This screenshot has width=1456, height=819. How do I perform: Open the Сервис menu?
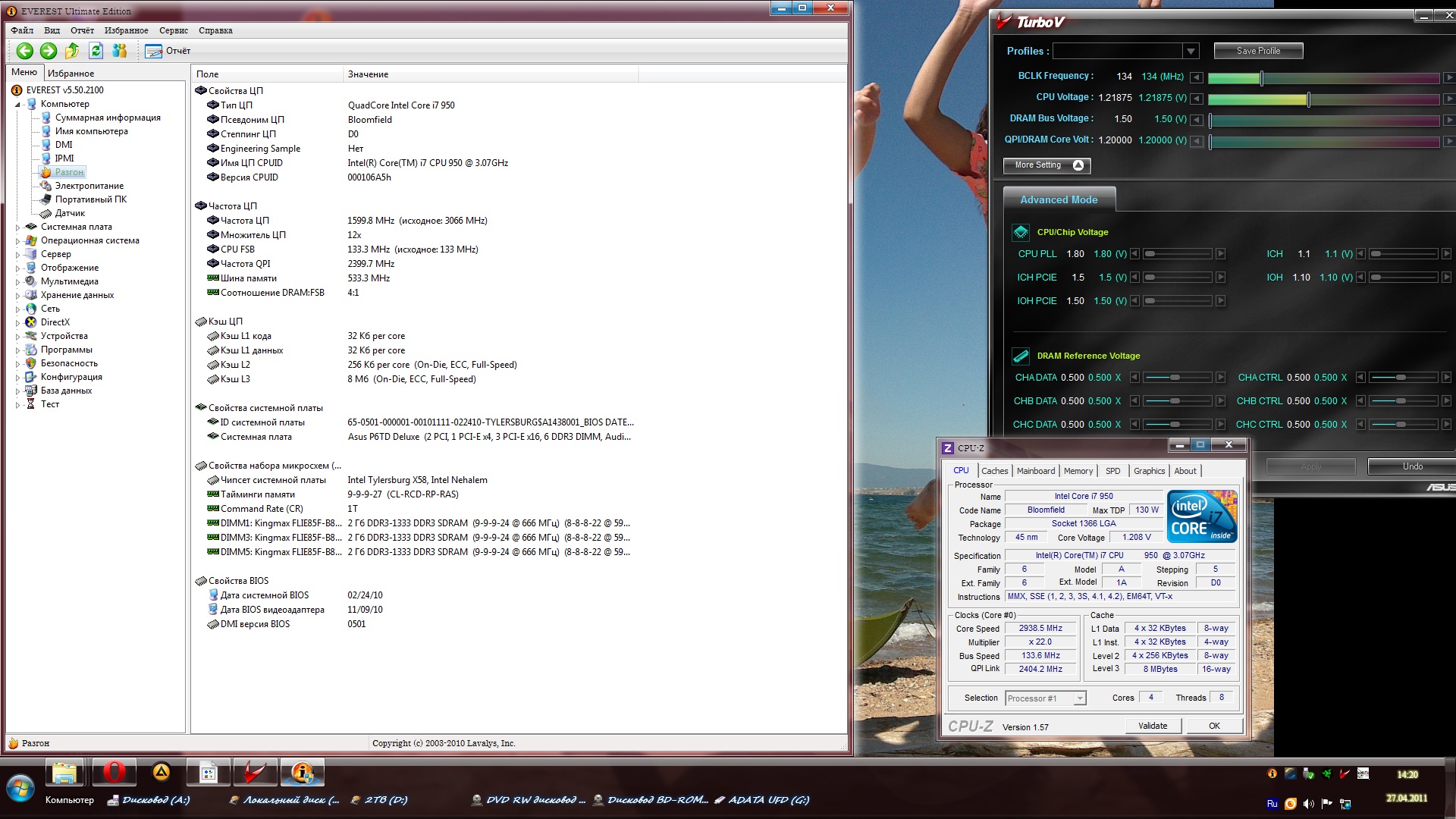pyautogui.click(x=173, y=30)
